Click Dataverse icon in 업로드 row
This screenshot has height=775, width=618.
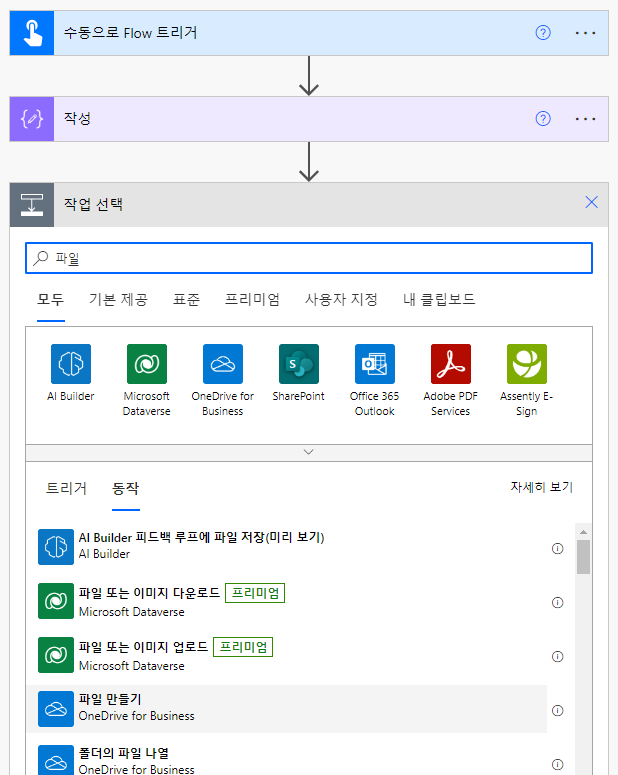[56, 655]
